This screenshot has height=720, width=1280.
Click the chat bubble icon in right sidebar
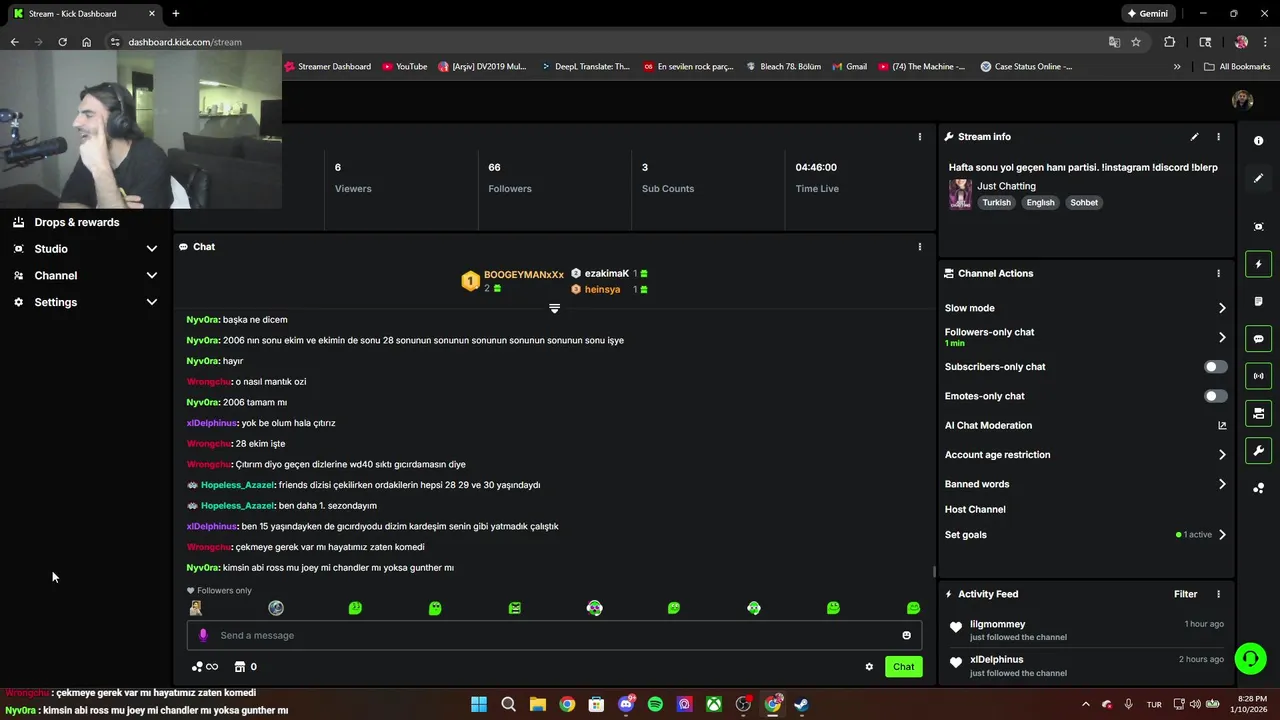point(1258,339)
